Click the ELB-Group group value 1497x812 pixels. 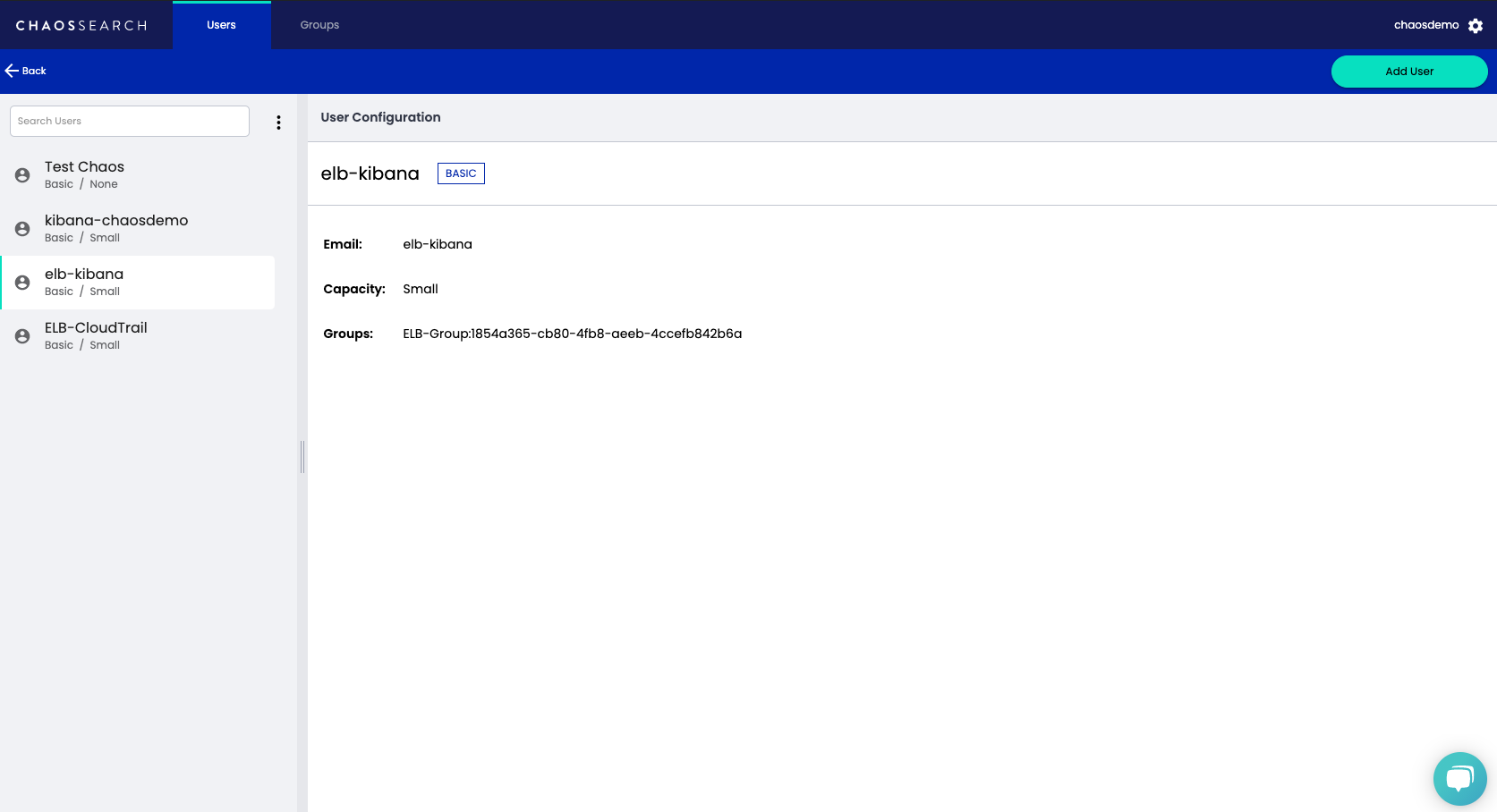click(x=573, y=334)
